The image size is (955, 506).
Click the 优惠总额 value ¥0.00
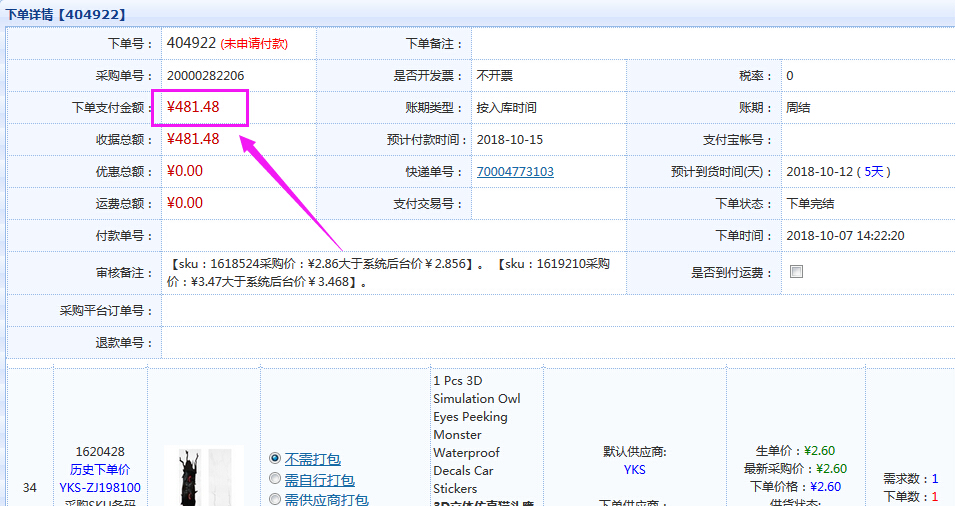185,171
